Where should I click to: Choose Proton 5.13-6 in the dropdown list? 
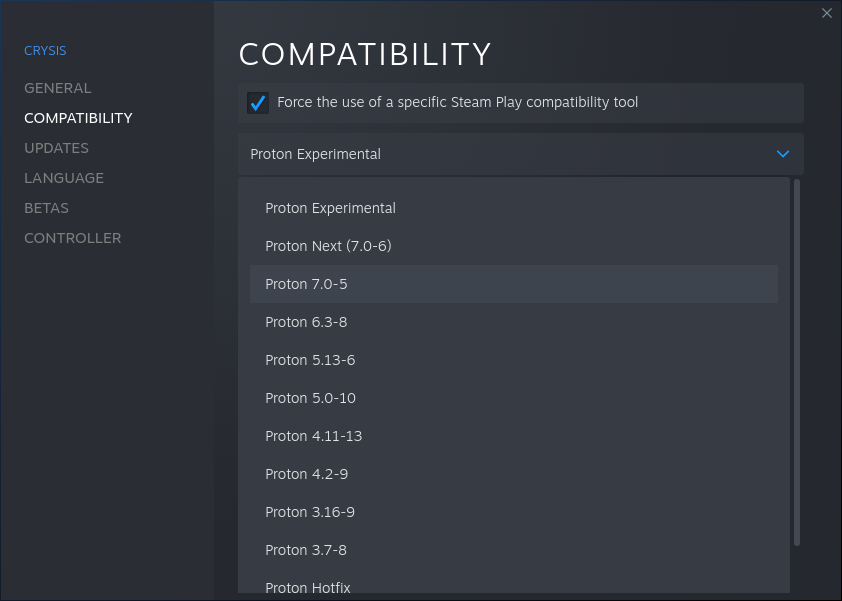(x=310, y=360)
